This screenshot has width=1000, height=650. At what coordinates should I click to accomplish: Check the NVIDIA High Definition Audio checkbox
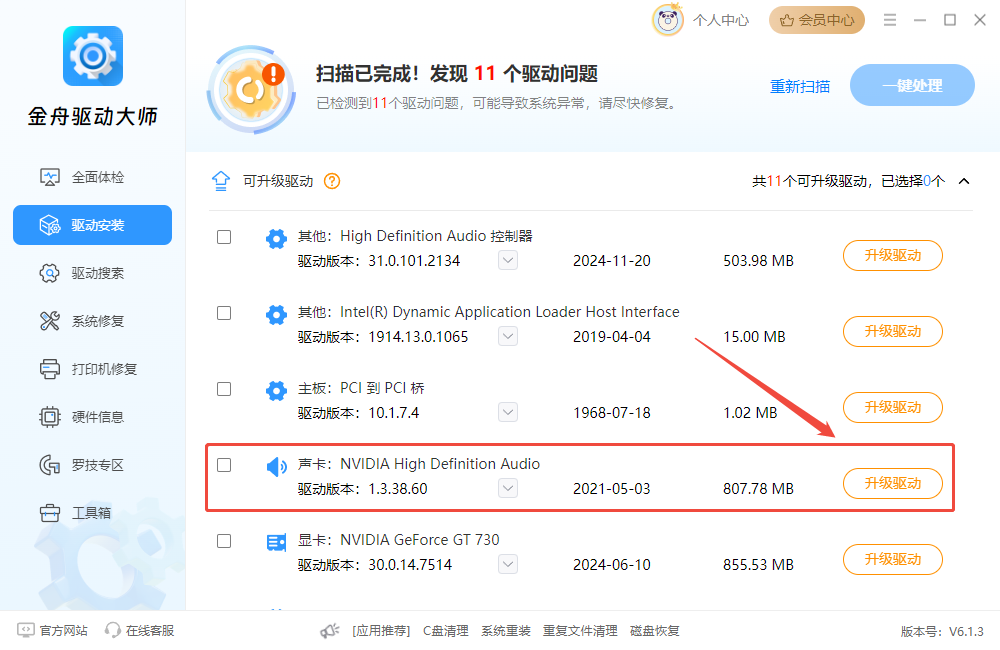tap(224, 465)
